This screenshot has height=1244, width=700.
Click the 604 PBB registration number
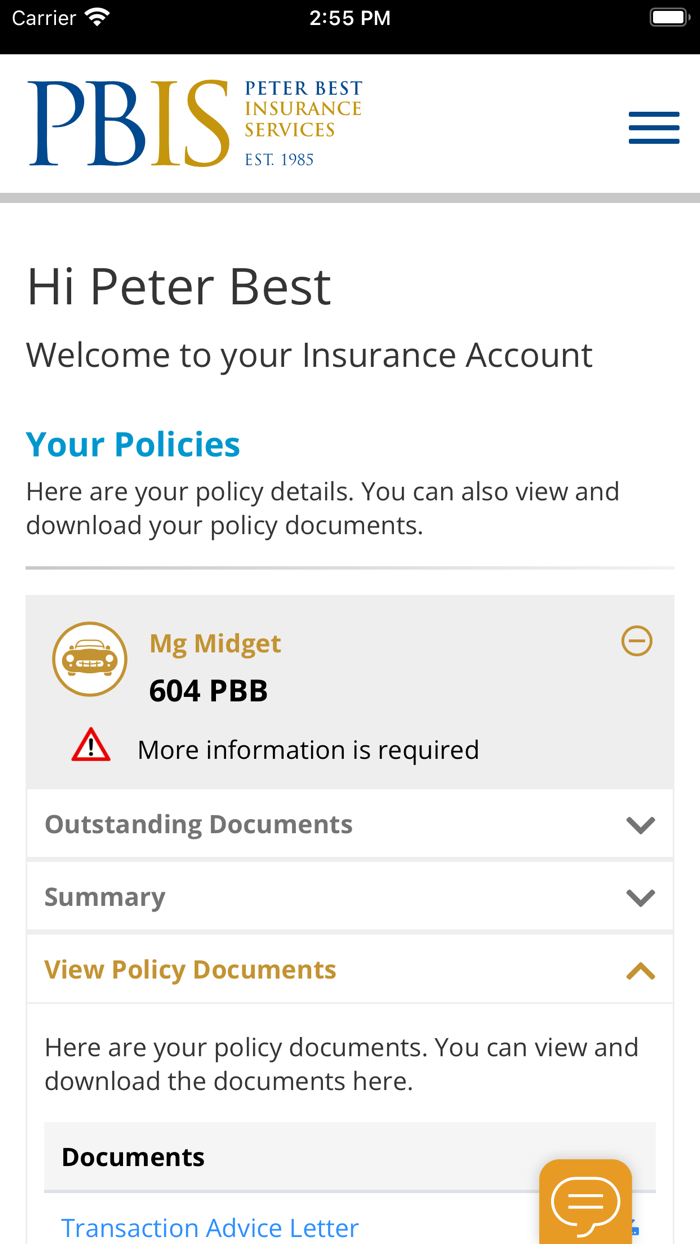tap(208, 689)
